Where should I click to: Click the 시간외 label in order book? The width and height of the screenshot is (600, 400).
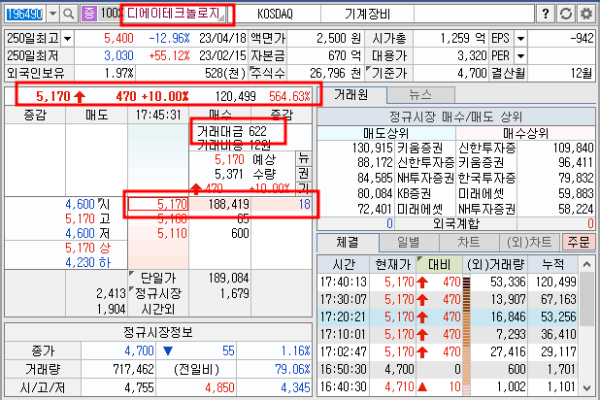pyautogui.click(x=158, y=309)
